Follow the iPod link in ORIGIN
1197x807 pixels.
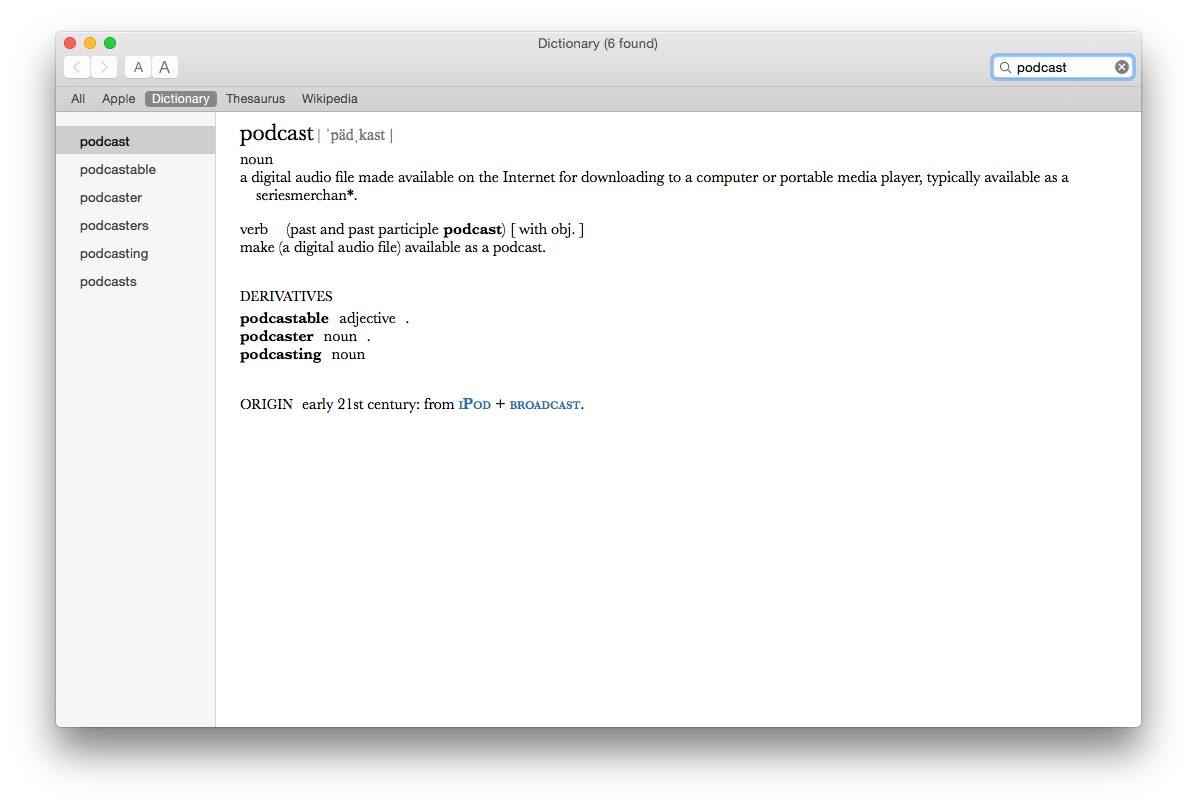(x=474, y=404)
